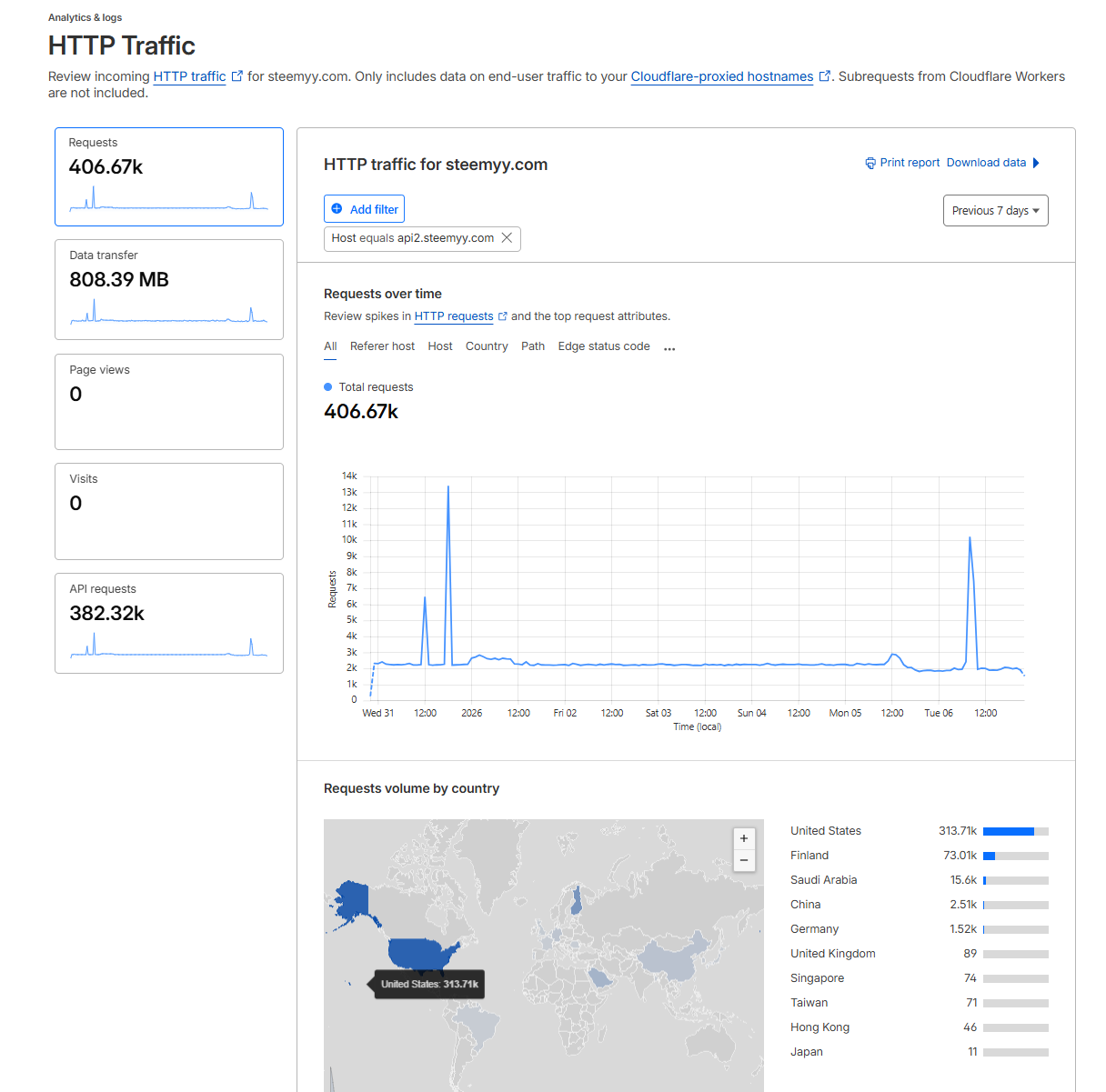
Task: Click the United States region on the map
Action: tap(417, 954)
